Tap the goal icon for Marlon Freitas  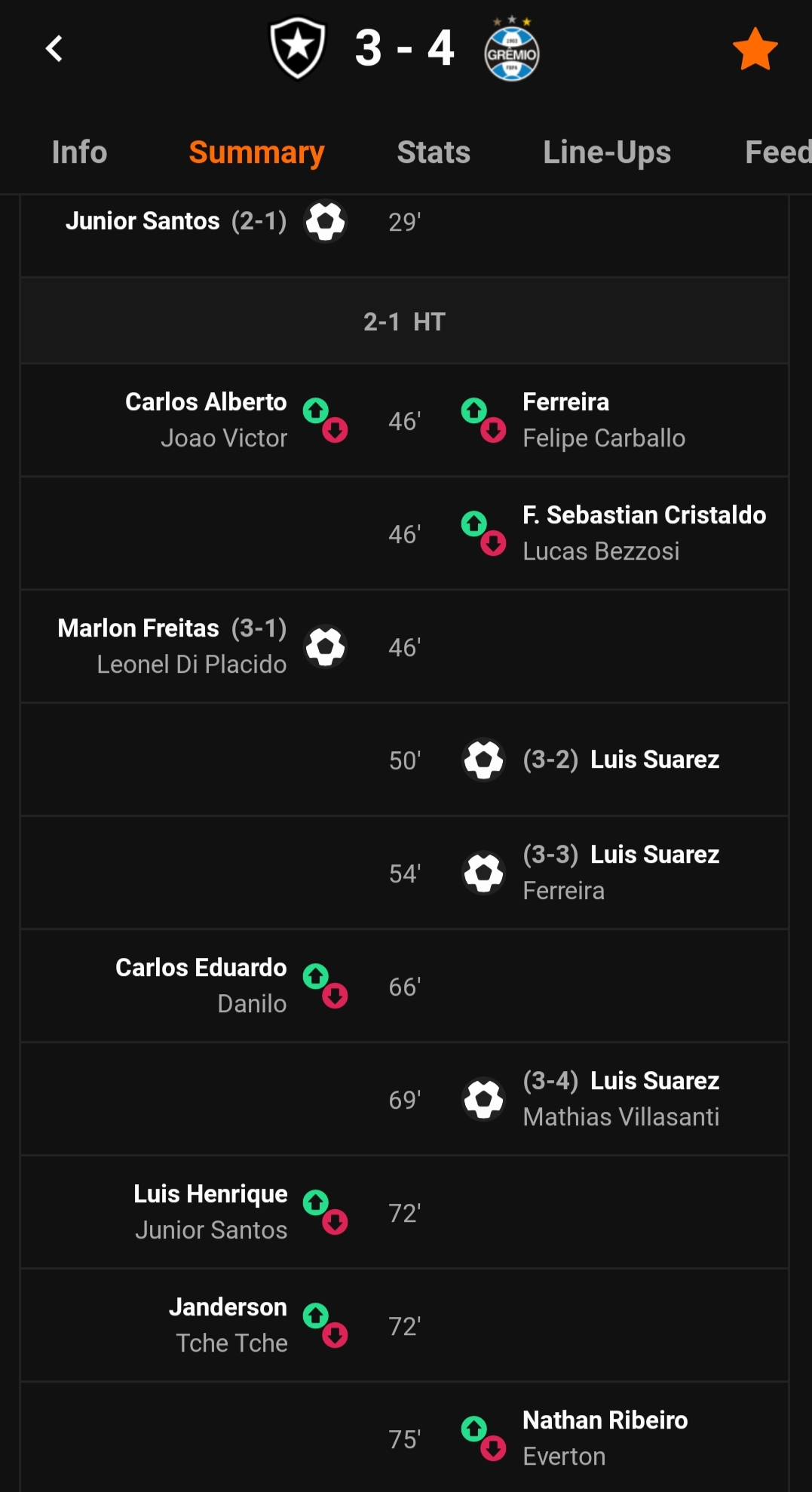coord(325,647)
